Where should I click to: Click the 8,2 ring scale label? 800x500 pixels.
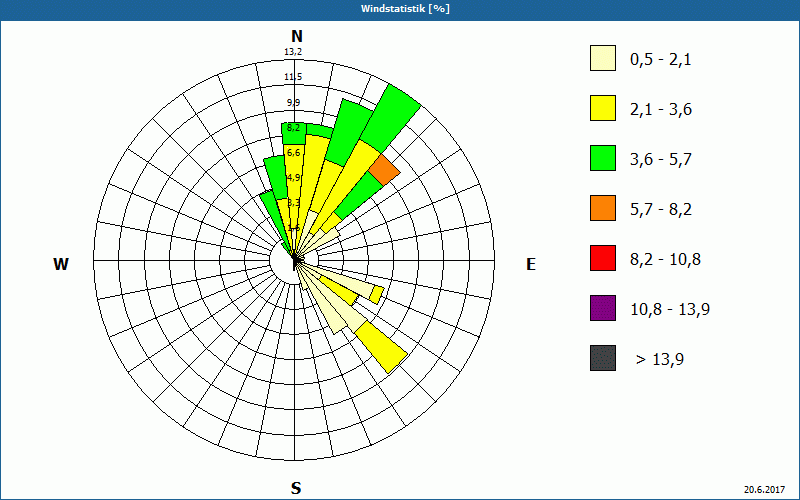click(293, 128)
